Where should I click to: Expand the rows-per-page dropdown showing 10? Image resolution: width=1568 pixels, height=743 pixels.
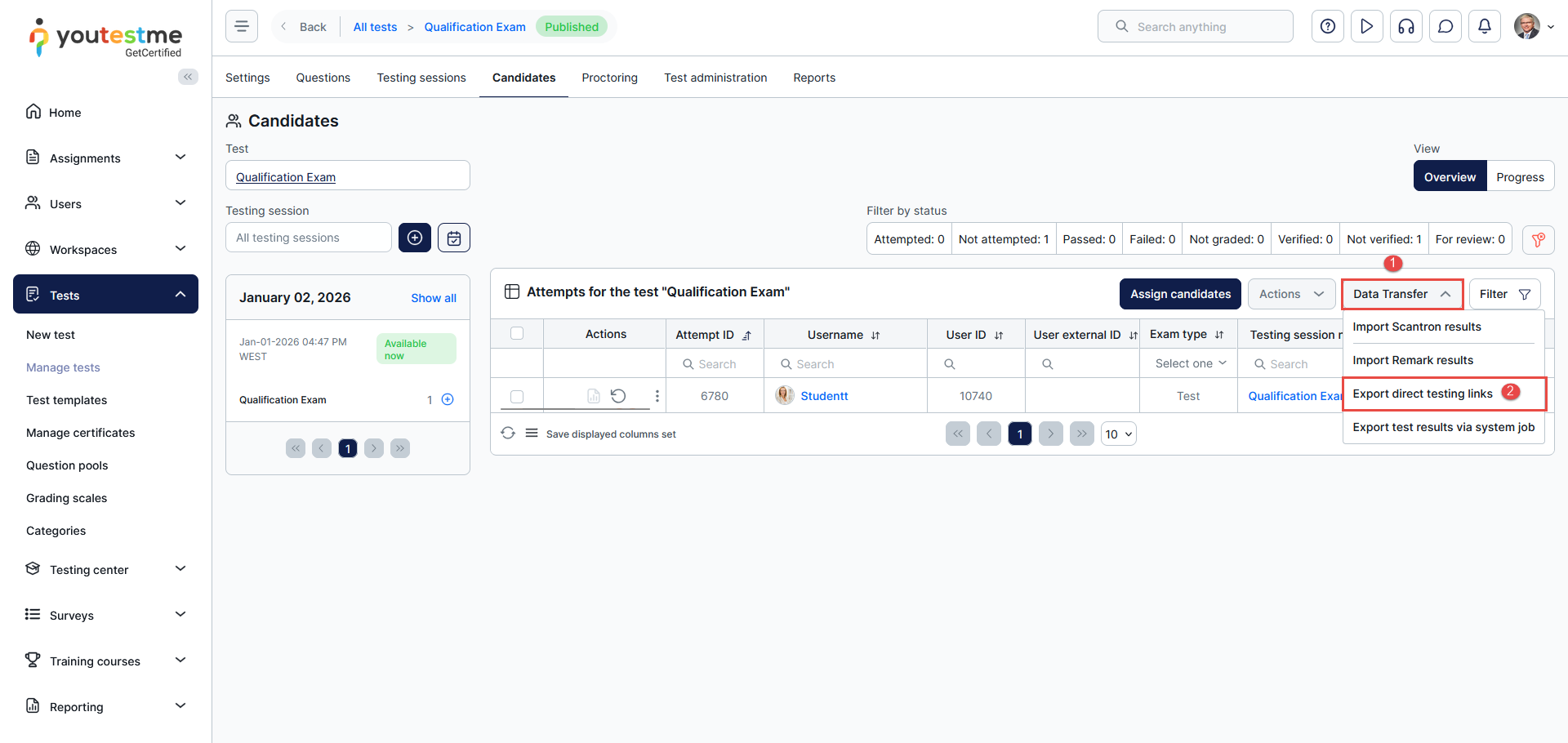[1118, 434]
